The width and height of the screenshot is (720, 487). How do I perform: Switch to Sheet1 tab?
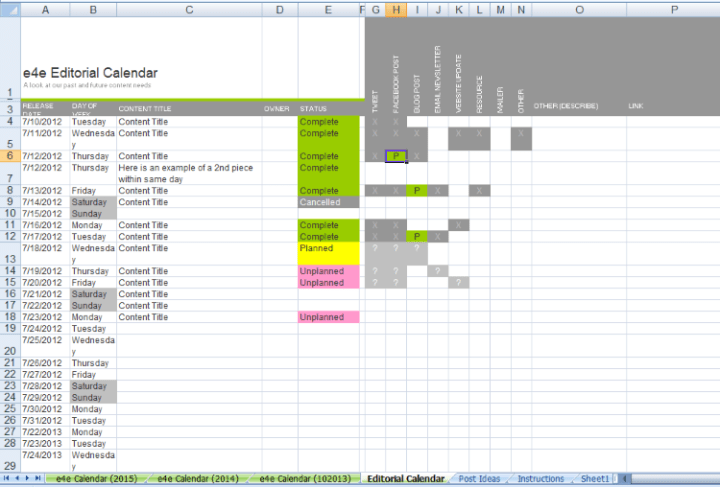click(594, 479)
